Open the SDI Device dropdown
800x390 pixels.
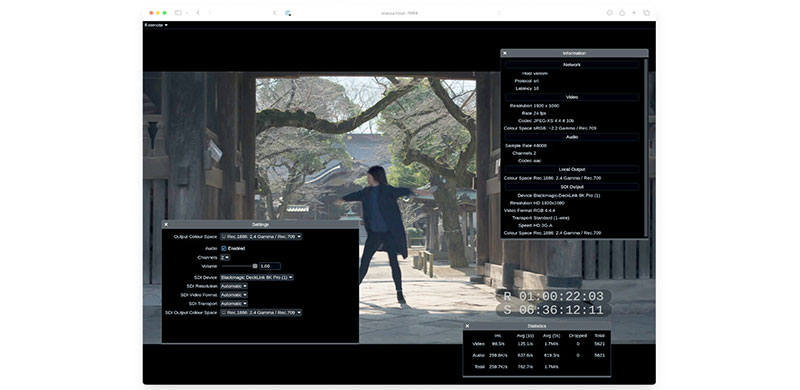257,277
